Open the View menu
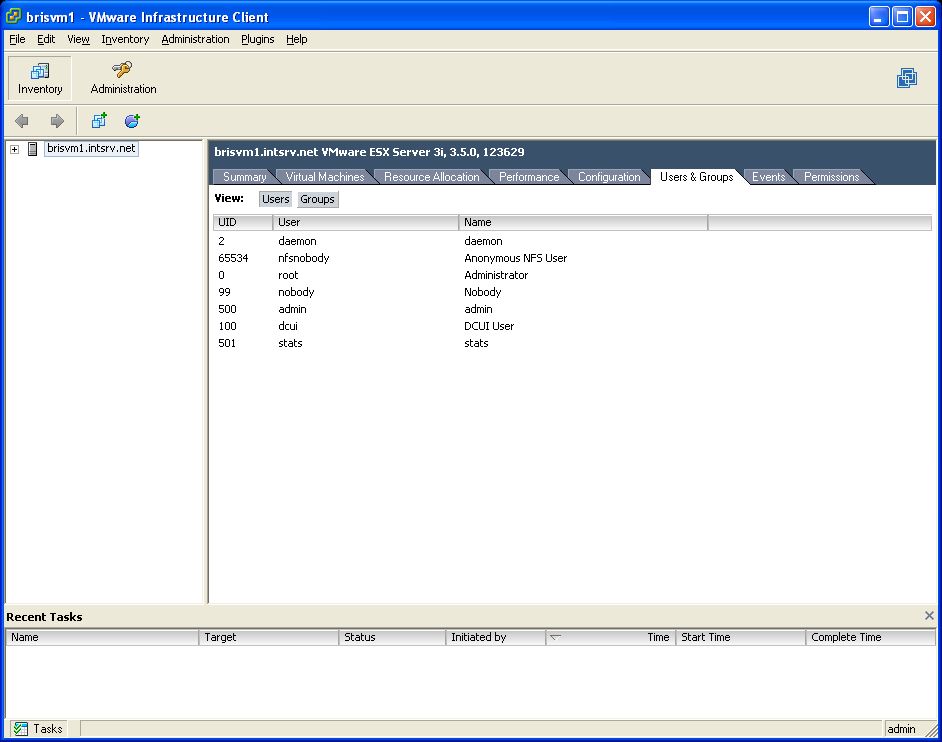 click(x=78, y=39)
